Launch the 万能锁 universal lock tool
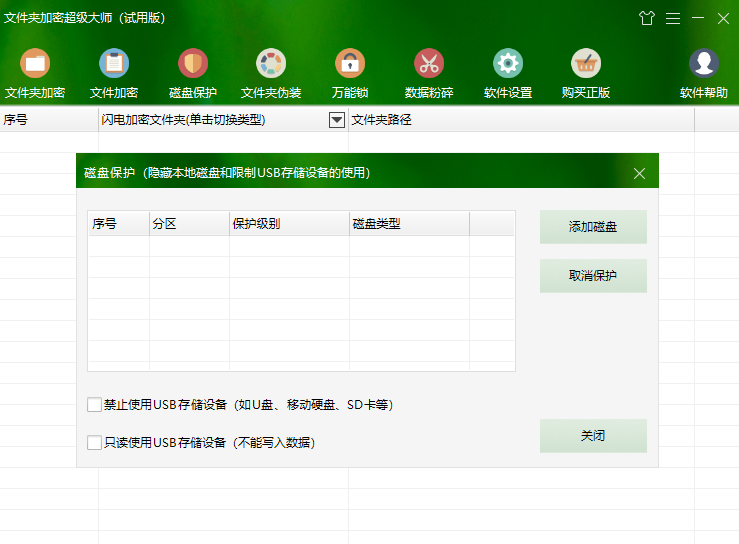This screenshot has width=739, height=544. coord(350,65)
